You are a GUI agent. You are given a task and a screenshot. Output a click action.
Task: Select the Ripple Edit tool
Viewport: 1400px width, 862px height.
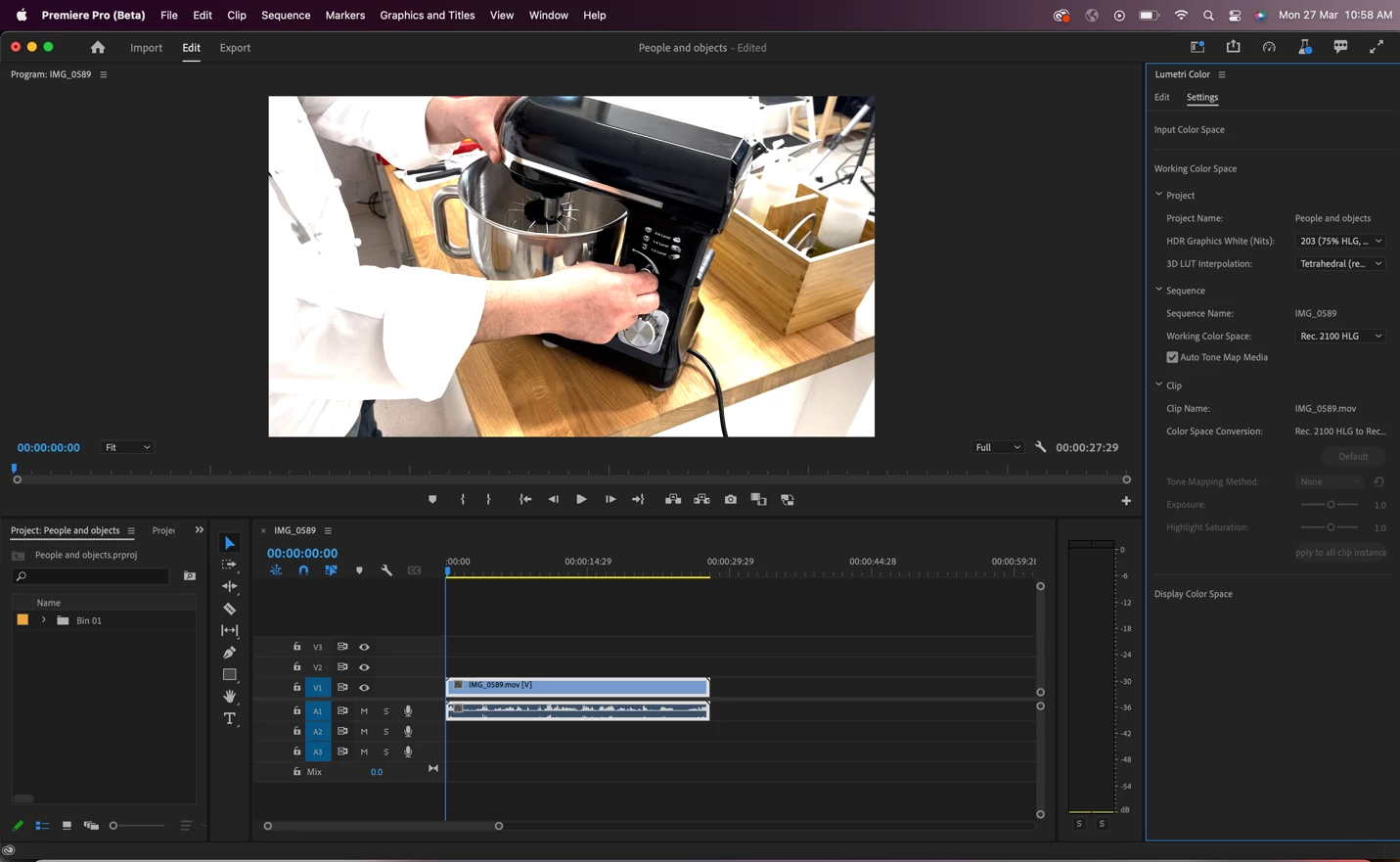click(x=230, y=587)
